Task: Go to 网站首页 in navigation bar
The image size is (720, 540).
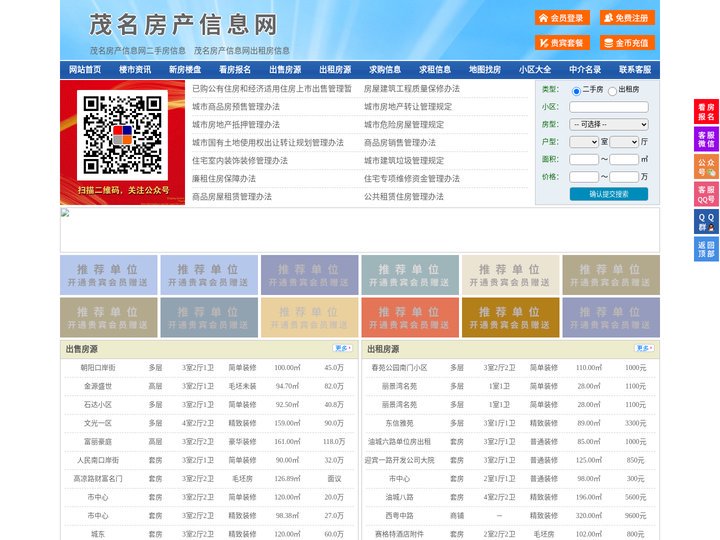Action: (x=85, y=70)
